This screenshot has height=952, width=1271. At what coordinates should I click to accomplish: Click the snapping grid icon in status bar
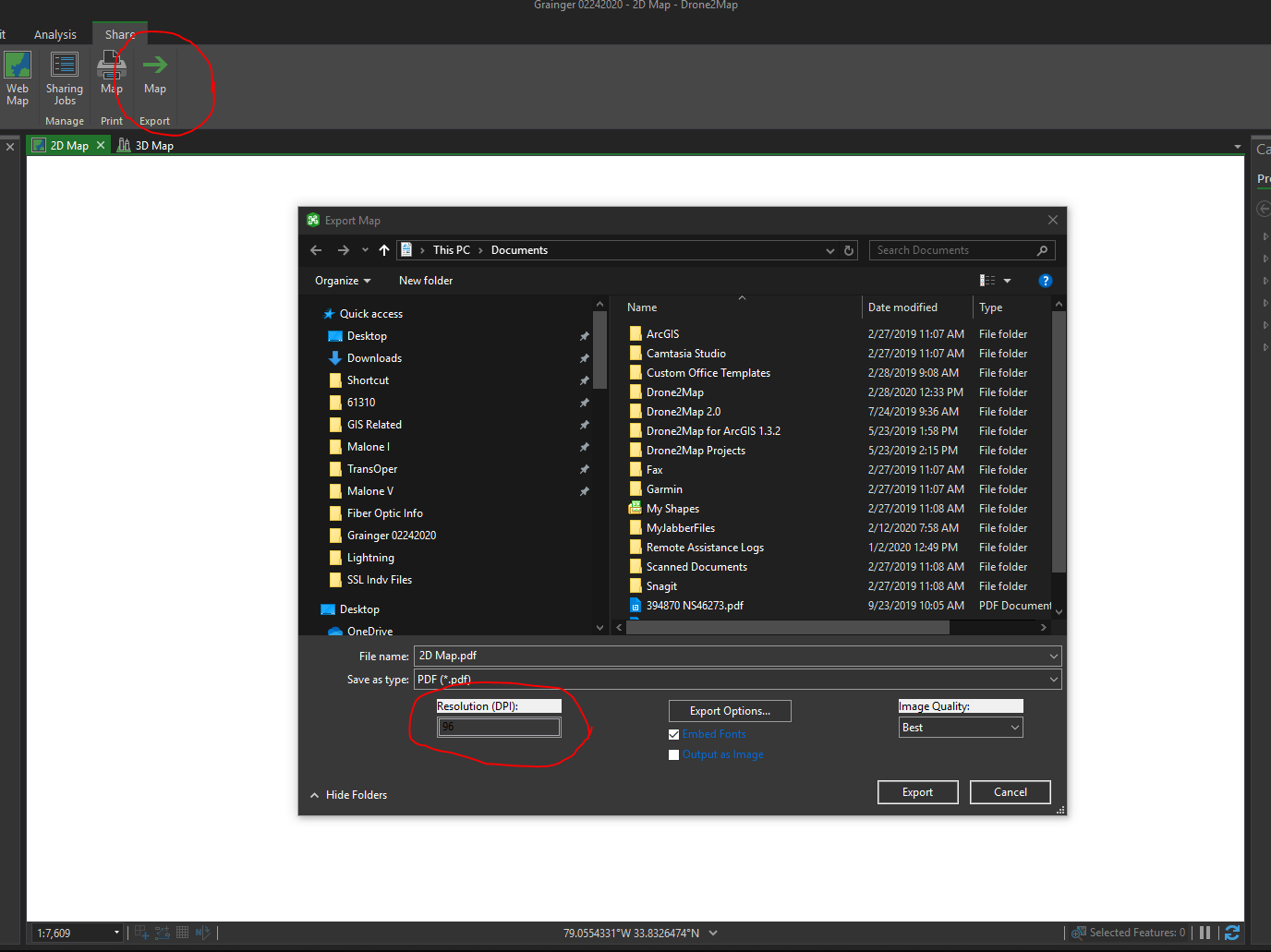[181, 932]
